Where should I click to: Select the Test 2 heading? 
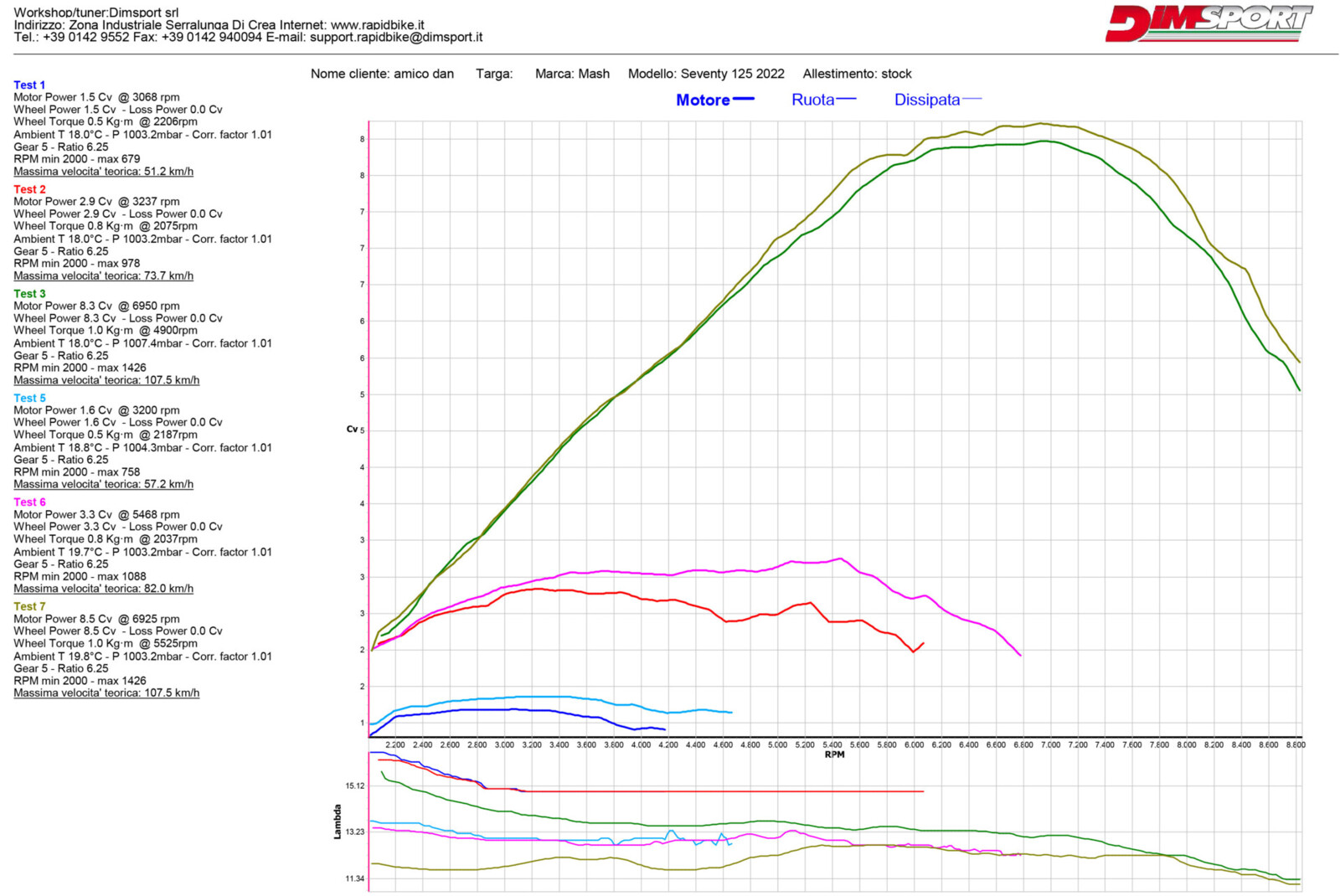coord(29,189)
